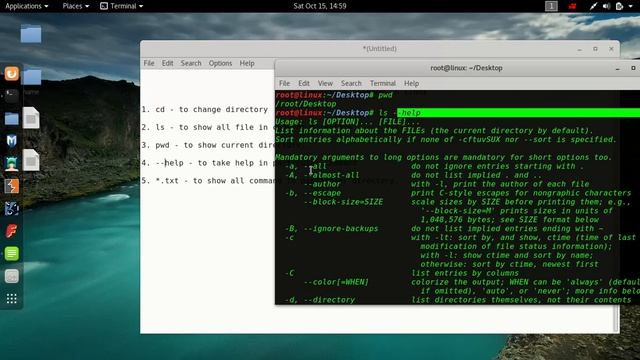Click the workspace 1 indicator in the top bar
640x360 pixels.
(x=551, y=6)
